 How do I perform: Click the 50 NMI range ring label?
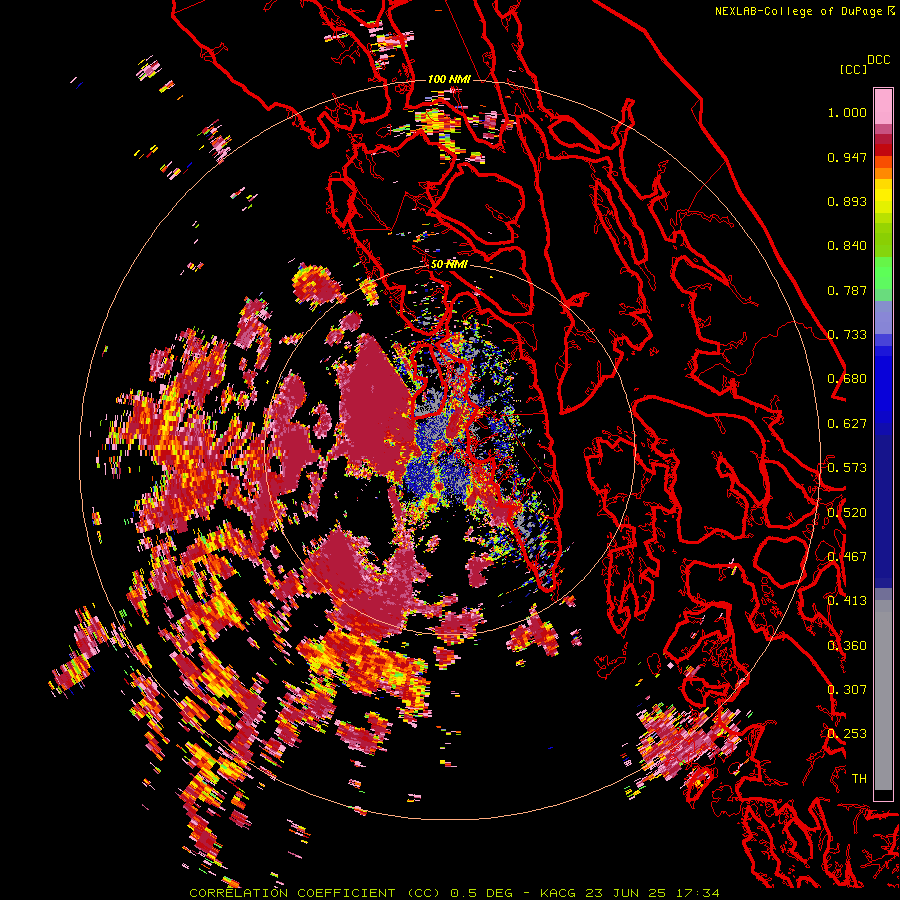(449, 265)
